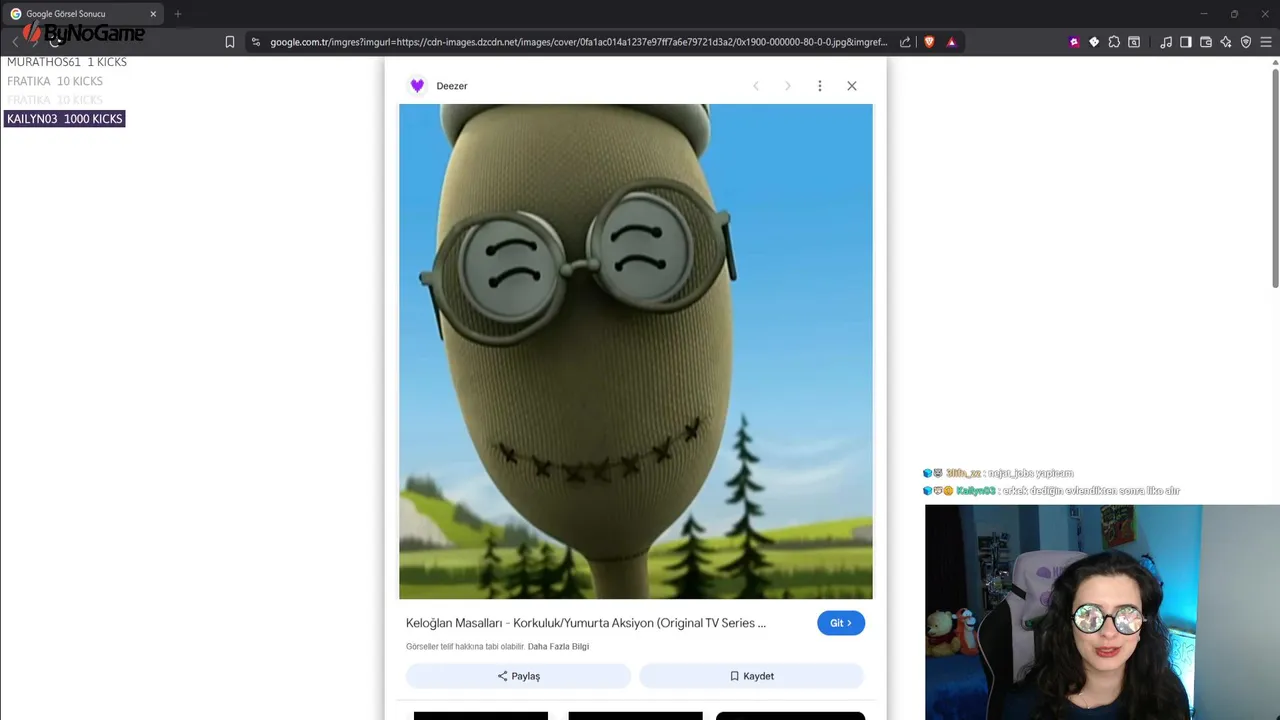Click the streamer webcam overlay
Image resolution: width=1280 pixels, height=720 pixels.
click(x=1102, y=612)
